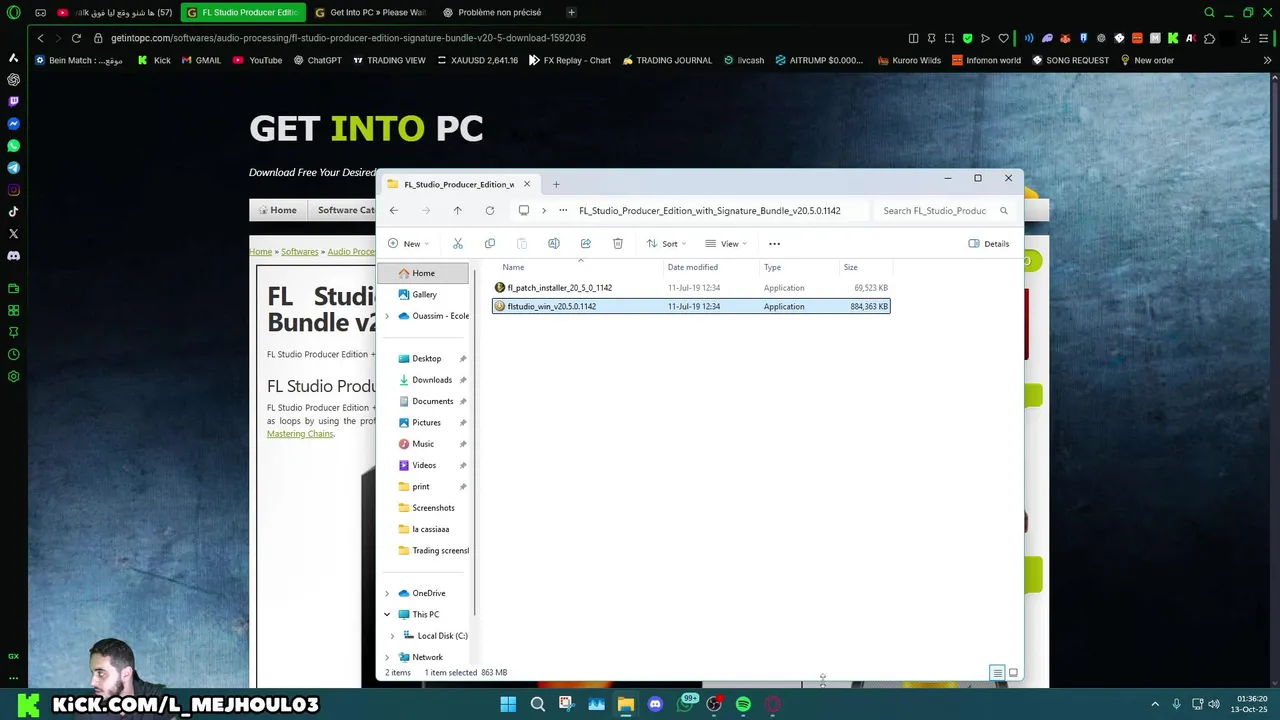Open Instagram in the Opera sidebar
This screenshot has height=720, width=1280.
[13, 190]
